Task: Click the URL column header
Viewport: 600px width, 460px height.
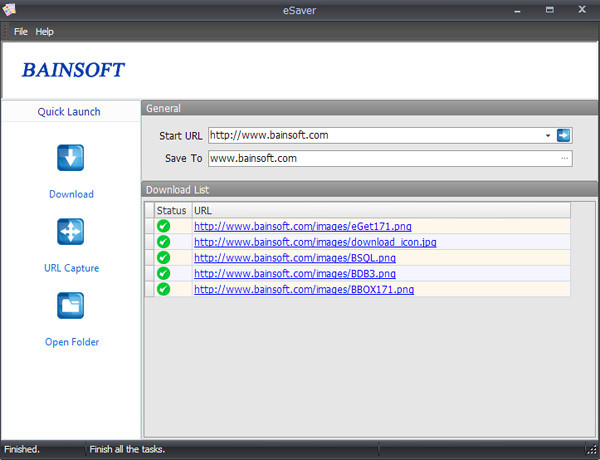Action: (x=381, y=210)
